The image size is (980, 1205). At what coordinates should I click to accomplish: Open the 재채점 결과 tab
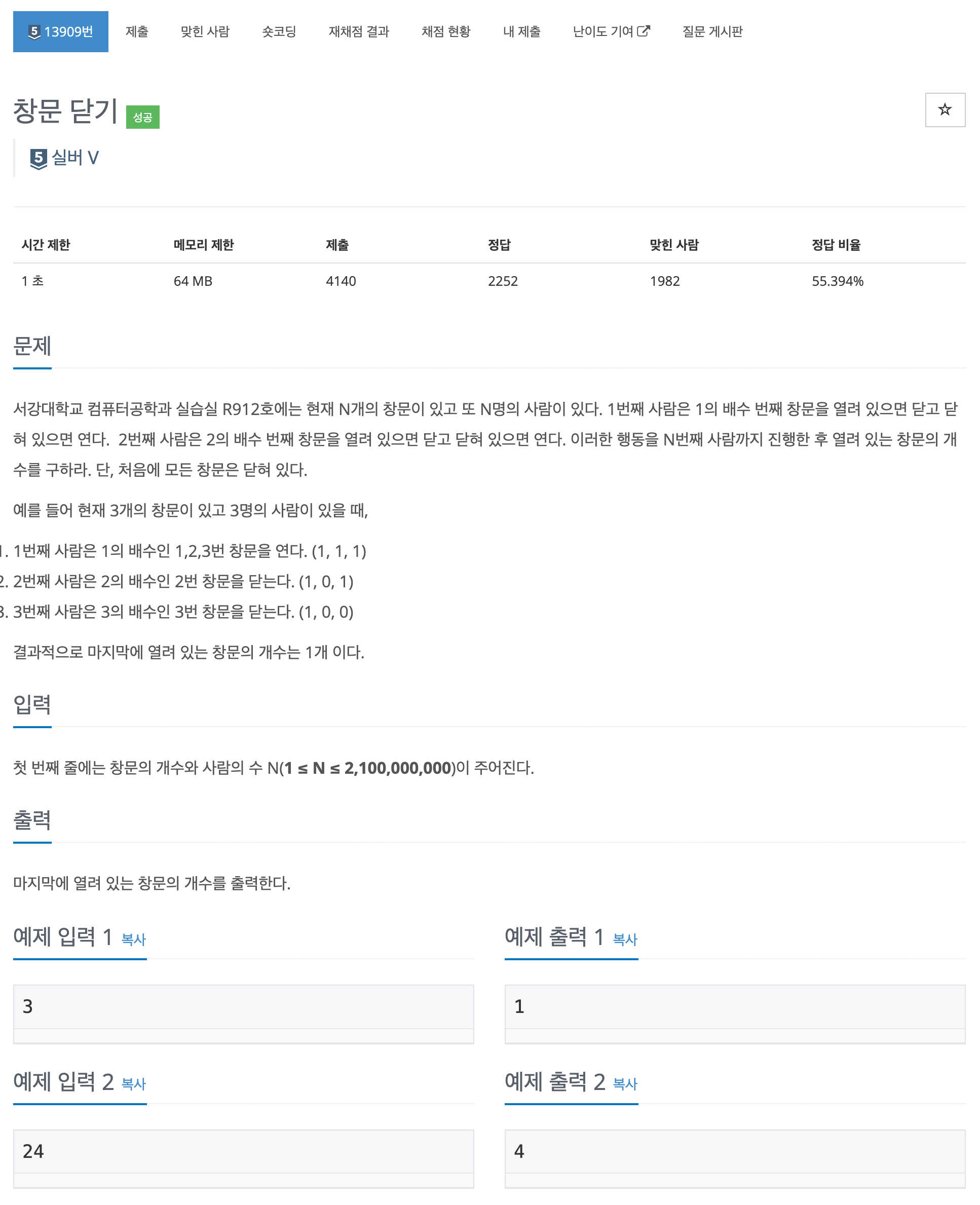tap(359, 31)
